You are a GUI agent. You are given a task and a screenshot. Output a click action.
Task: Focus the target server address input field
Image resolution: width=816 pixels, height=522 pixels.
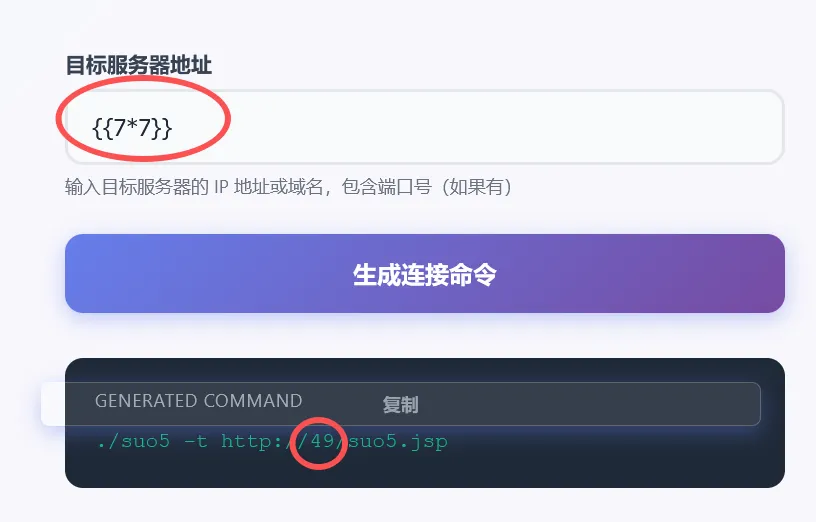(425, 127)
